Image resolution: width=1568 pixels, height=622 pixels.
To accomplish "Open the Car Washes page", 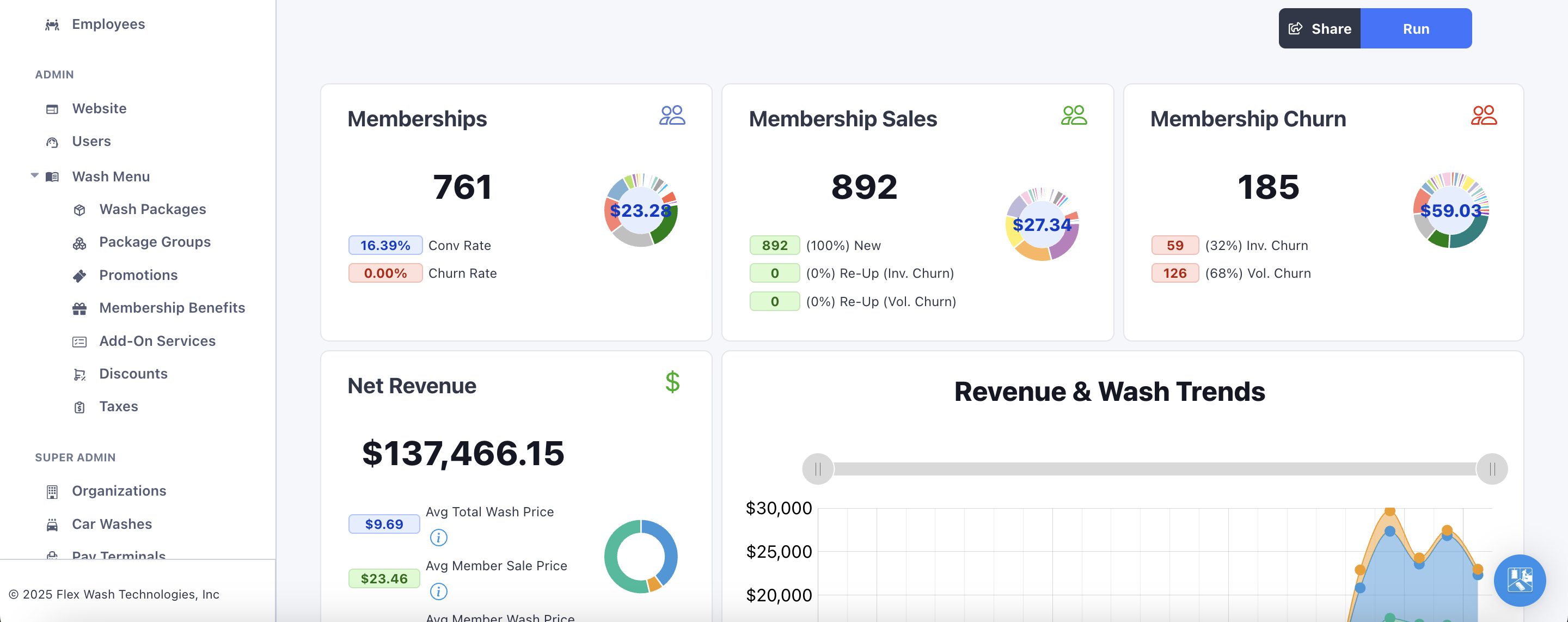I will (112, 523).
